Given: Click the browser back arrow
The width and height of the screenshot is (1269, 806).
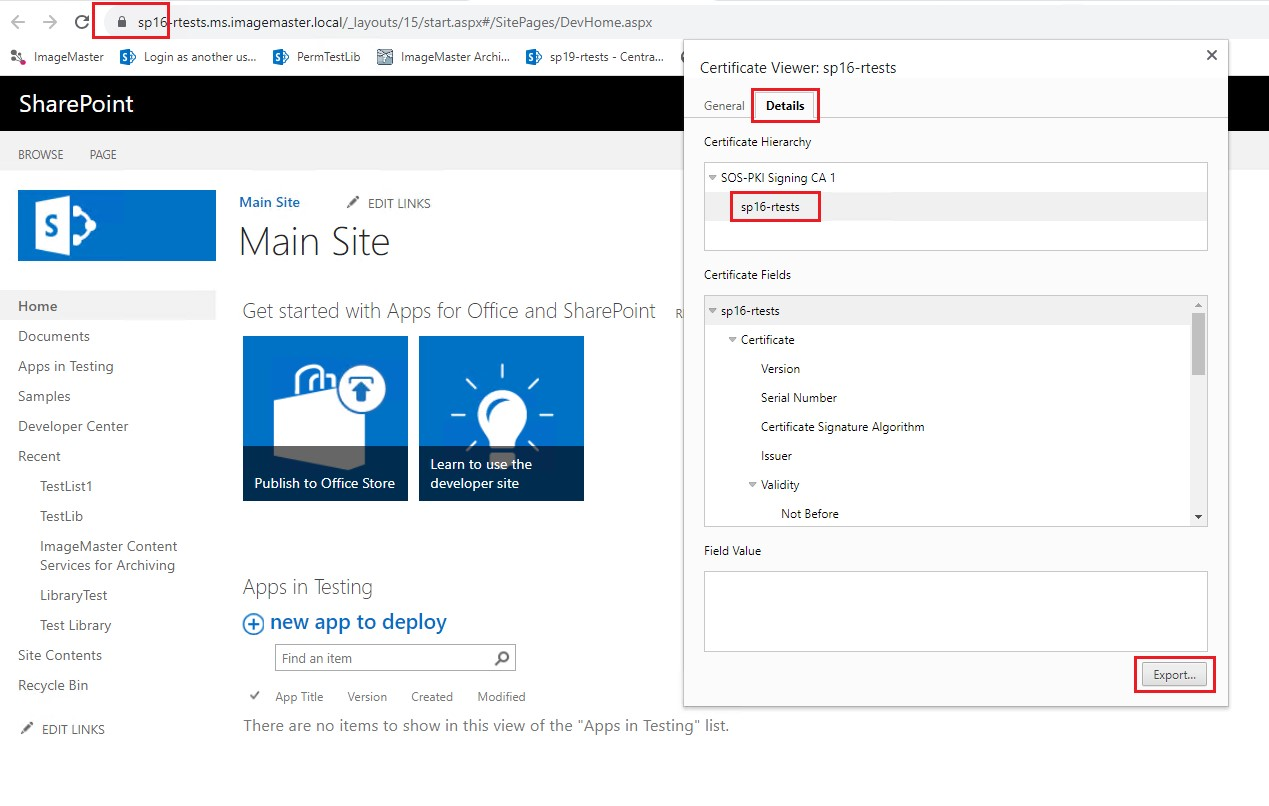Looking at the screenshot, I should pos(20,21).
